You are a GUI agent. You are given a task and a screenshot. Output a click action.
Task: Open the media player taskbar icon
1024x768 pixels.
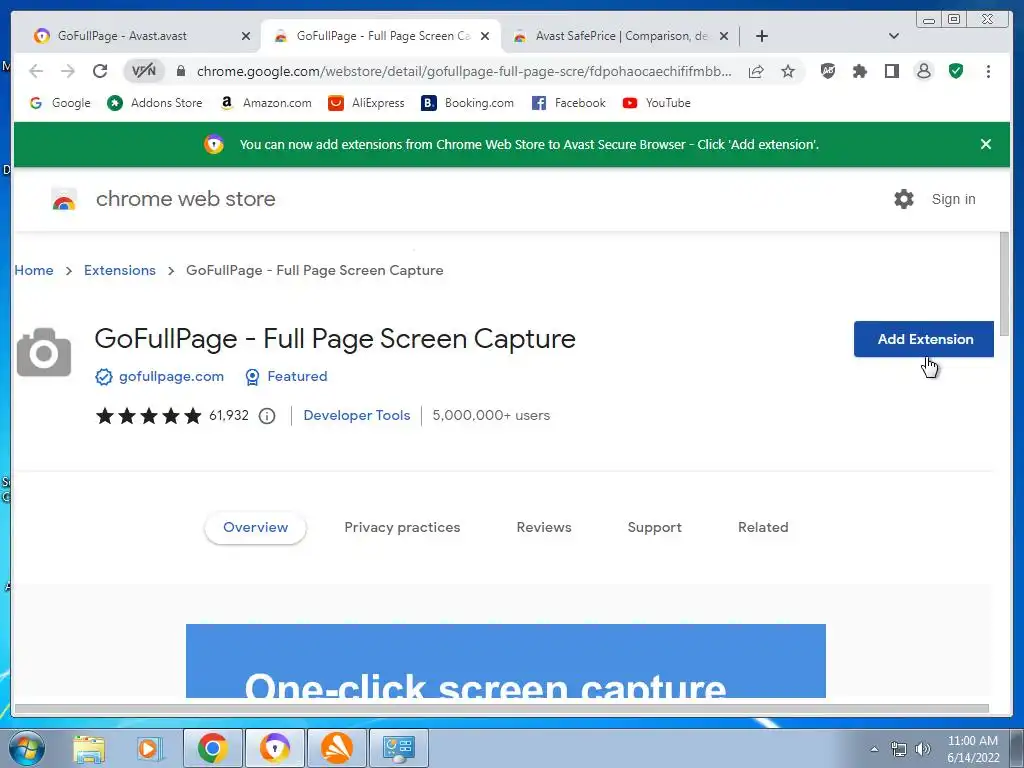click(148, 748)
